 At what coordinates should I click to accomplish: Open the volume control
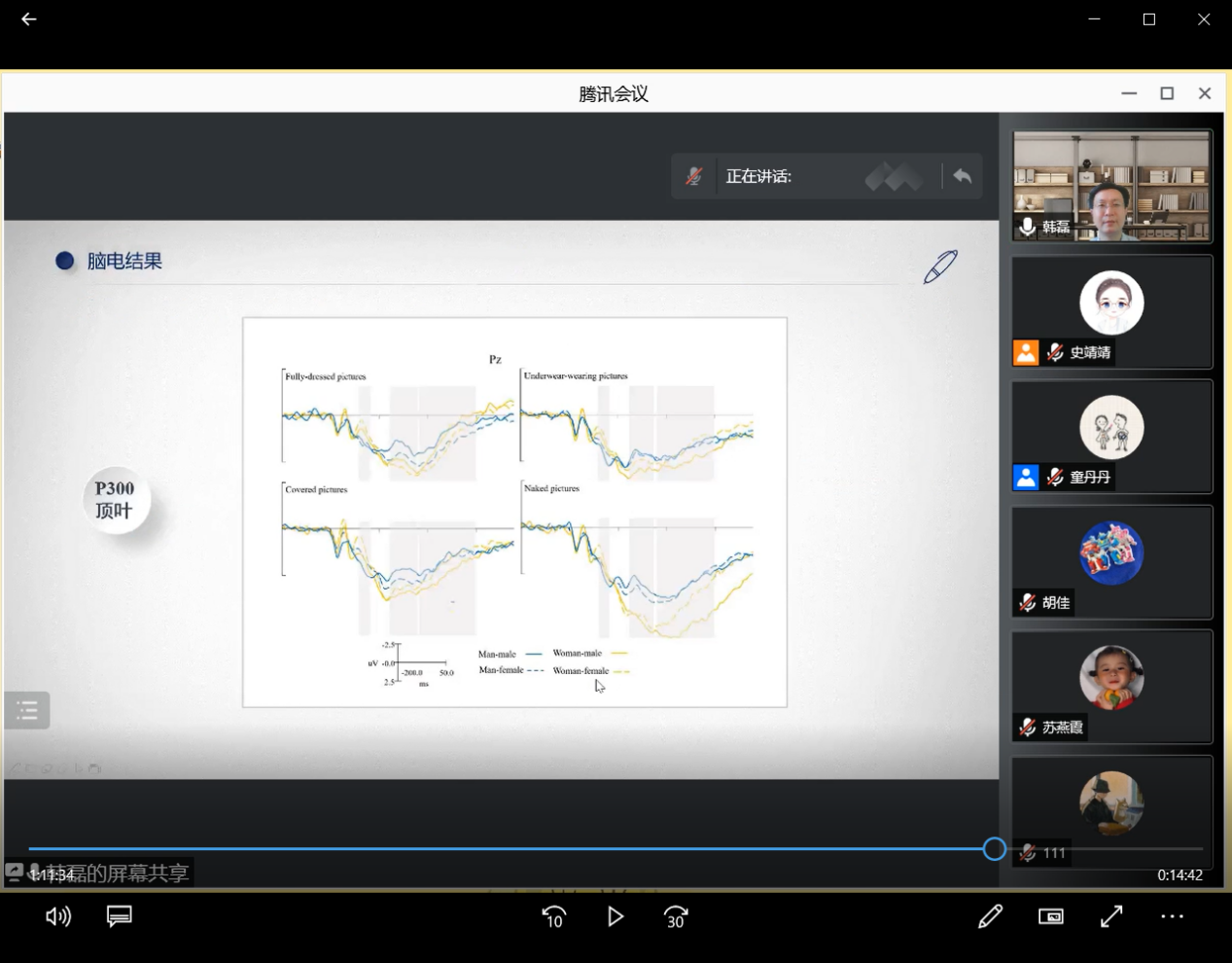[x=58, y=916]
